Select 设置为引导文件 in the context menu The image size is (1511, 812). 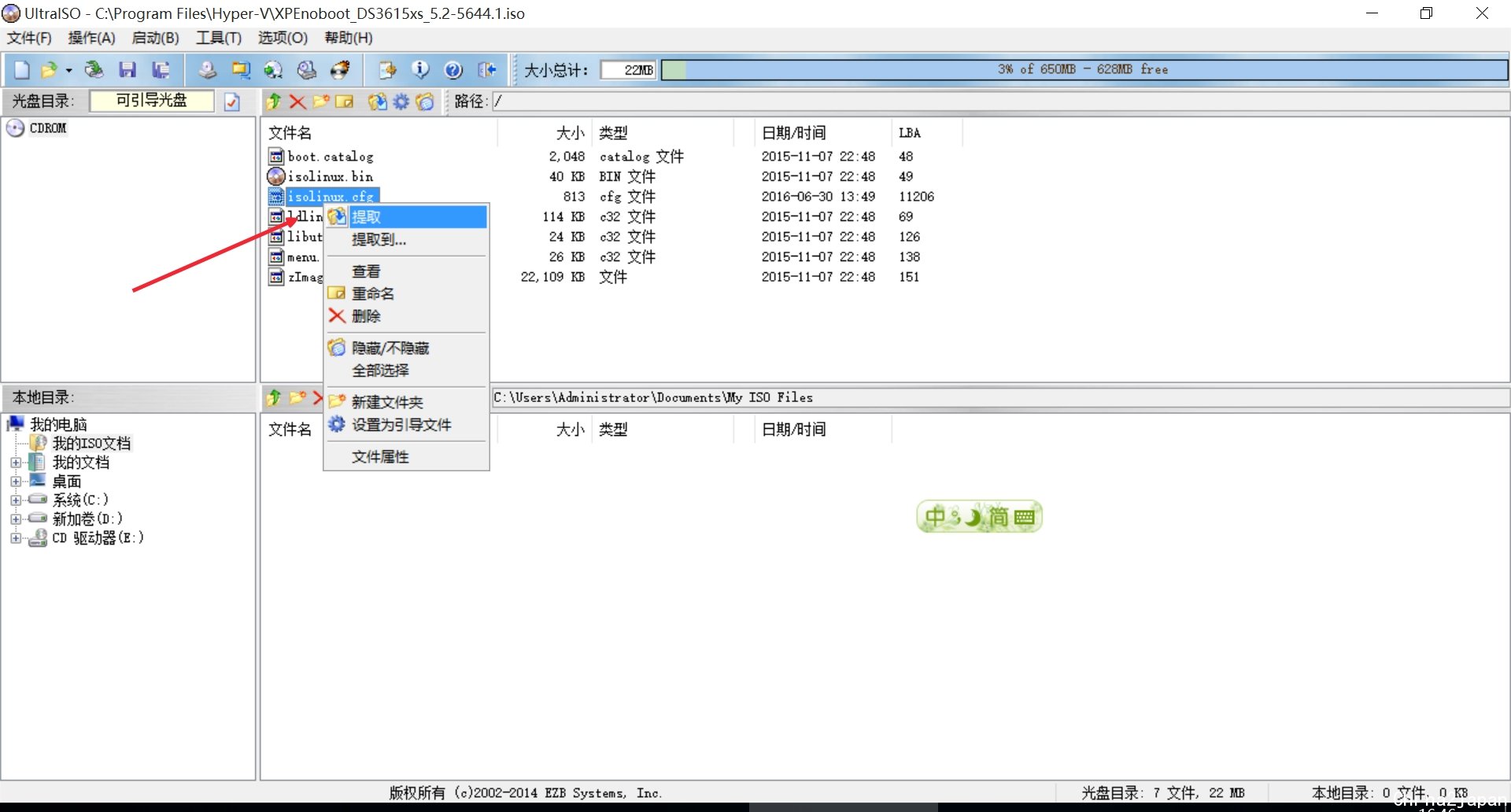pos(406,425)
